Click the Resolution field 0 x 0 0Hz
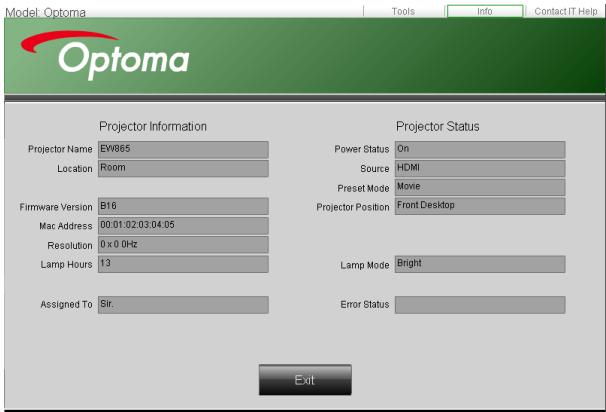606x412 pixels. 183,245
